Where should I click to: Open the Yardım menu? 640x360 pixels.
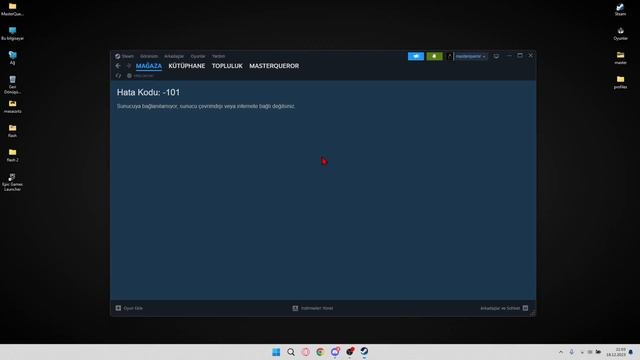pos(218,56)
